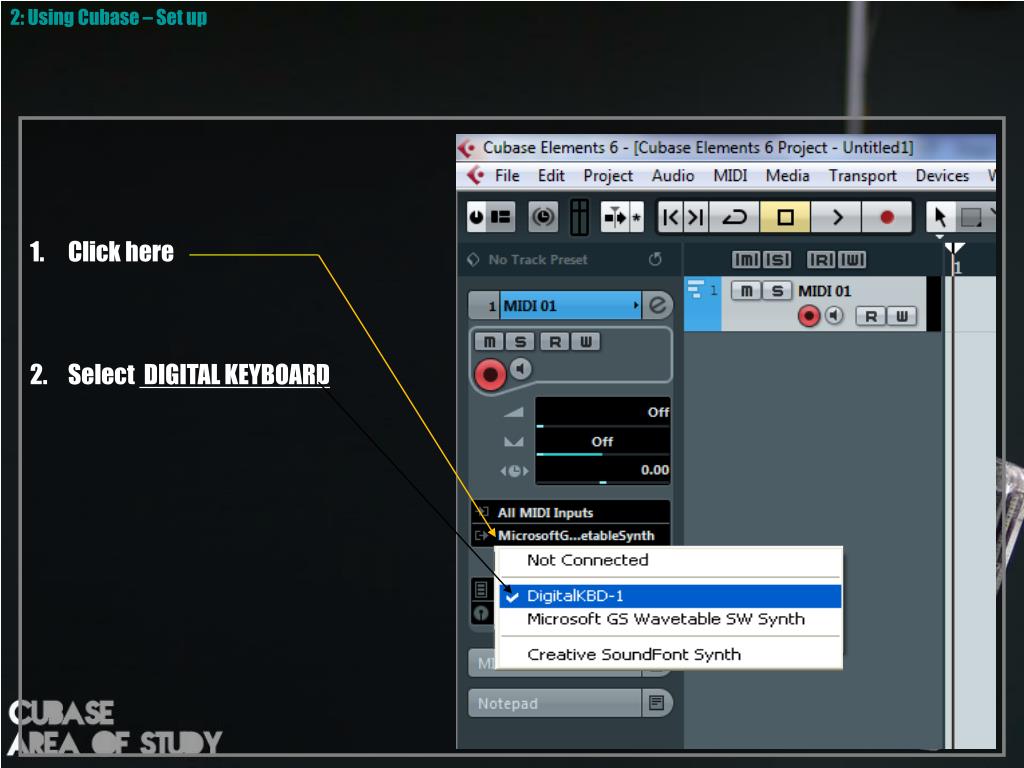Solo the MIDI 01 track in the track list
The width and height of the screenshot is (1024, 768).
click(x=777, y=291)
